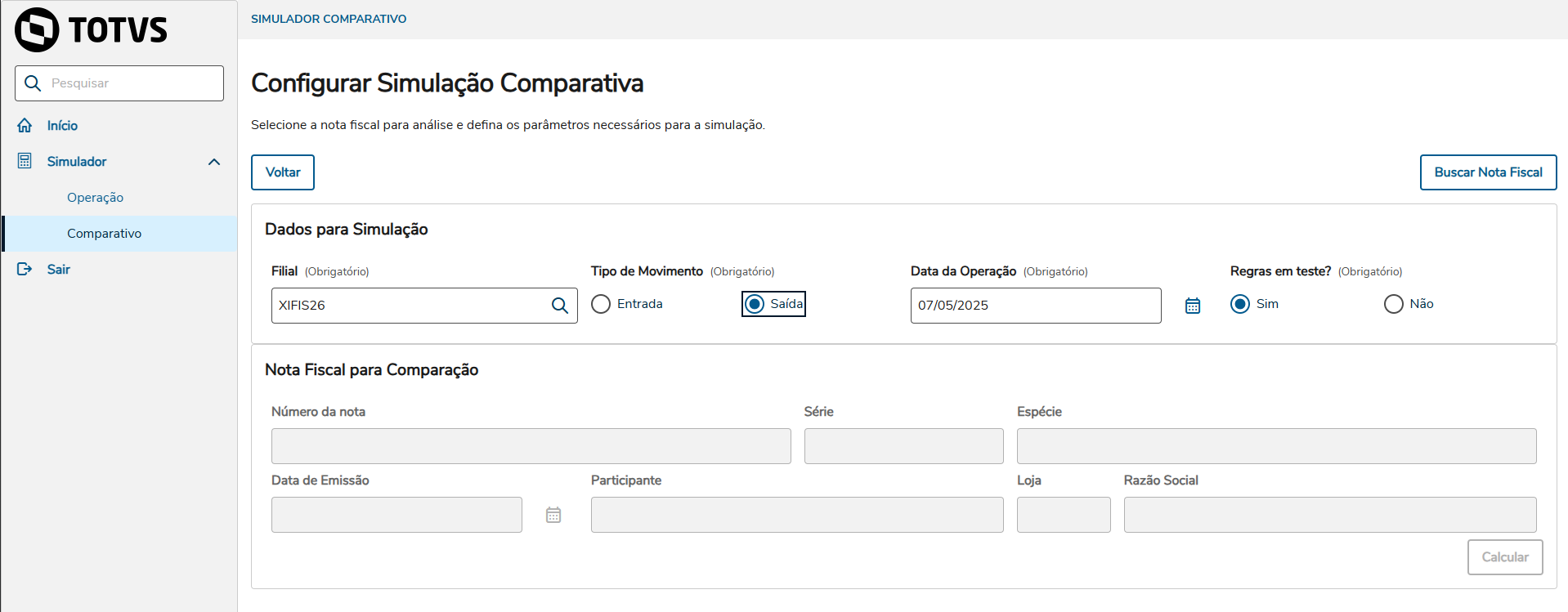Click the Calcular button
Screen dimensions: 1568x612
(x=1504, y=557)
